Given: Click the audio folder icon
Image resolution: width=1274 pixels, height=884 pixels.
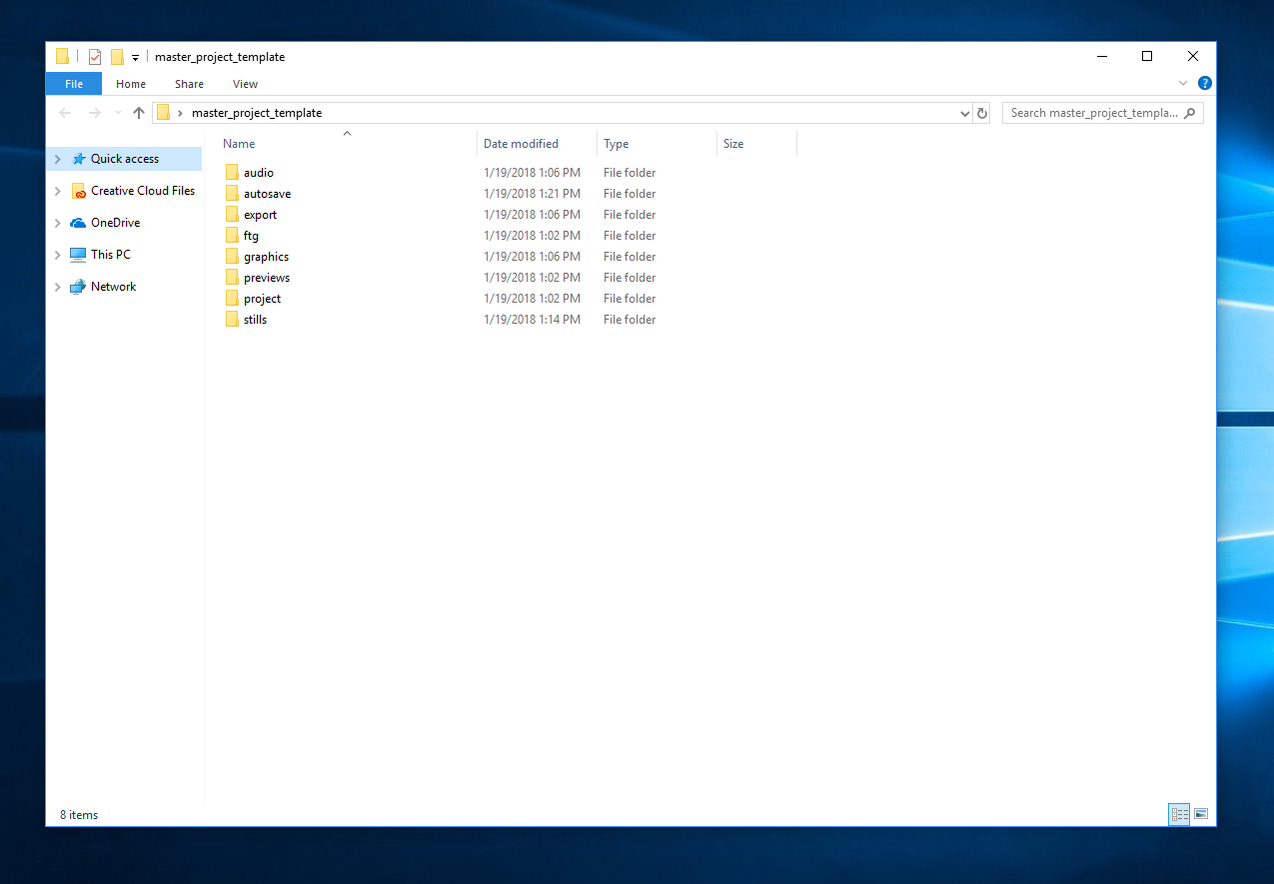Looking at the screenshot, I should point(232,173).
